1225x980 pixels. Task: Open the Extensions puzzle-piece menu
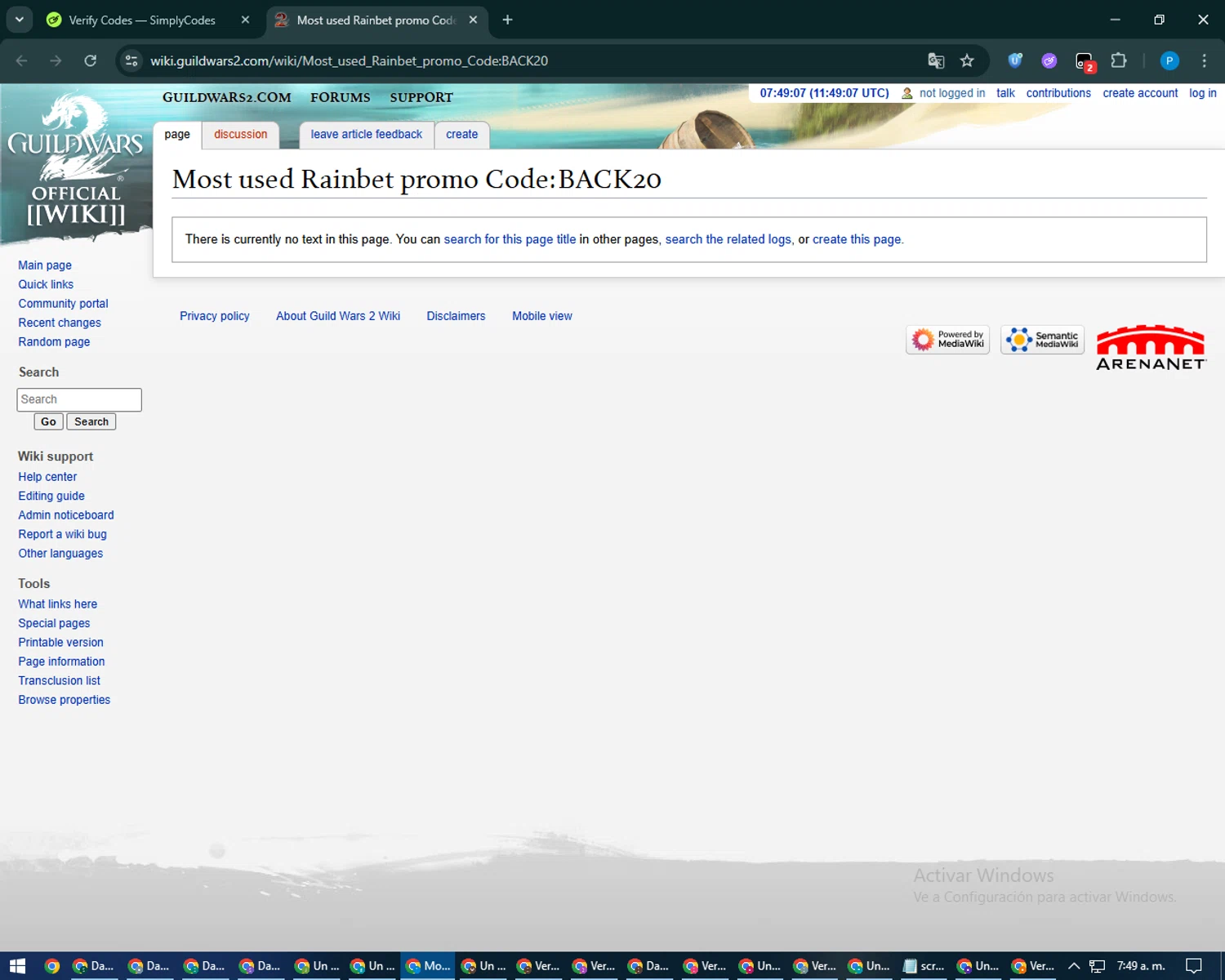[1119, 60]
